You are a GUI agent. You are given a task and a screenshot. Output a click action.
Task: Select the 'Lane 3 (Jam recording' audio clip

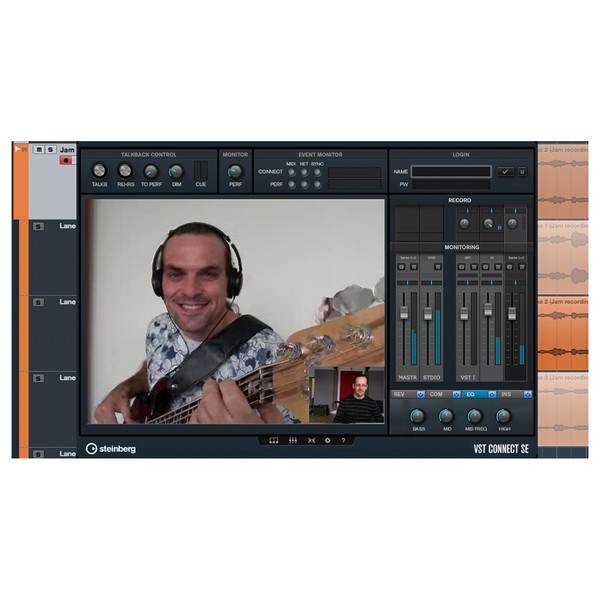(x=563, y=409)
